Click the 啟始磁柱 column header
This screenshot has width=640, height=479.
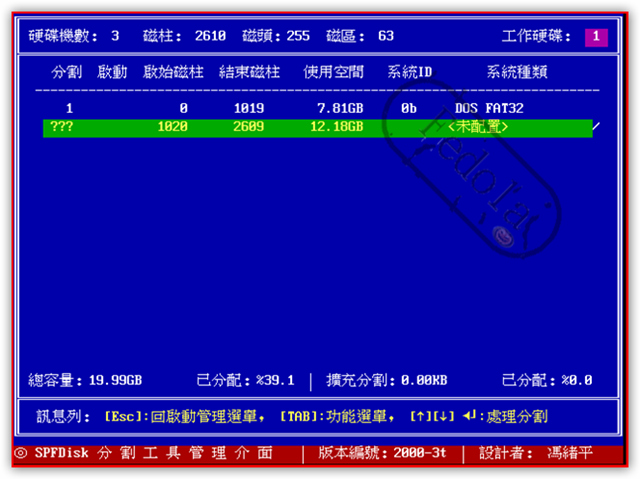(172, 73)
